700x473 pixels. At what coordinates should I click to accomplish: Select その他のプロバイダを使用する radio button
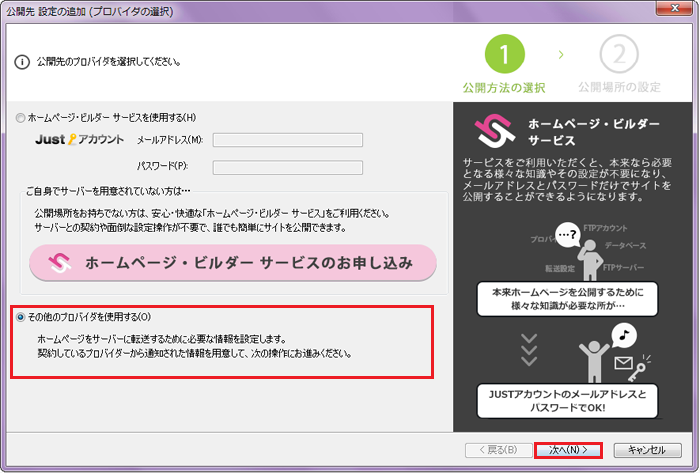coord(21,317)
